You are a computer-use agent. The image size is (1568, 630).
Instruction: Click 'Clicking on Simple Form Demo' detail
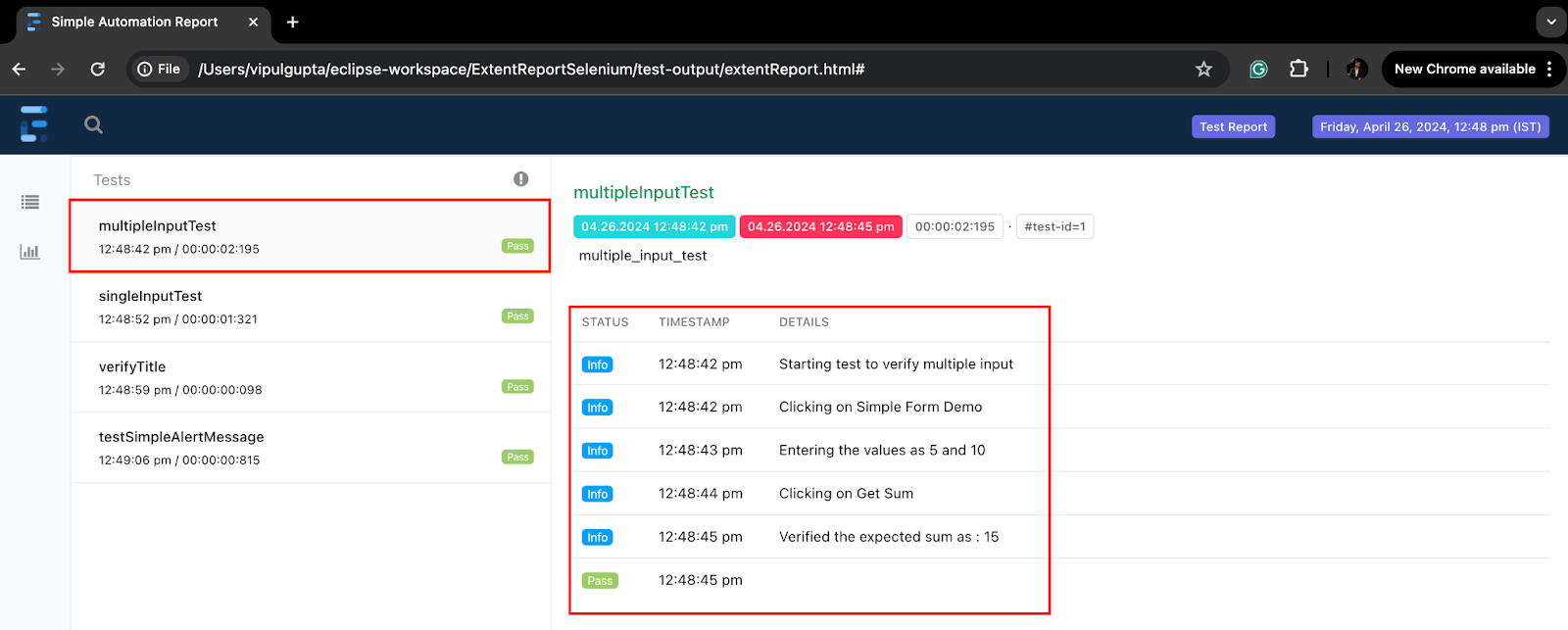(880, 408)
